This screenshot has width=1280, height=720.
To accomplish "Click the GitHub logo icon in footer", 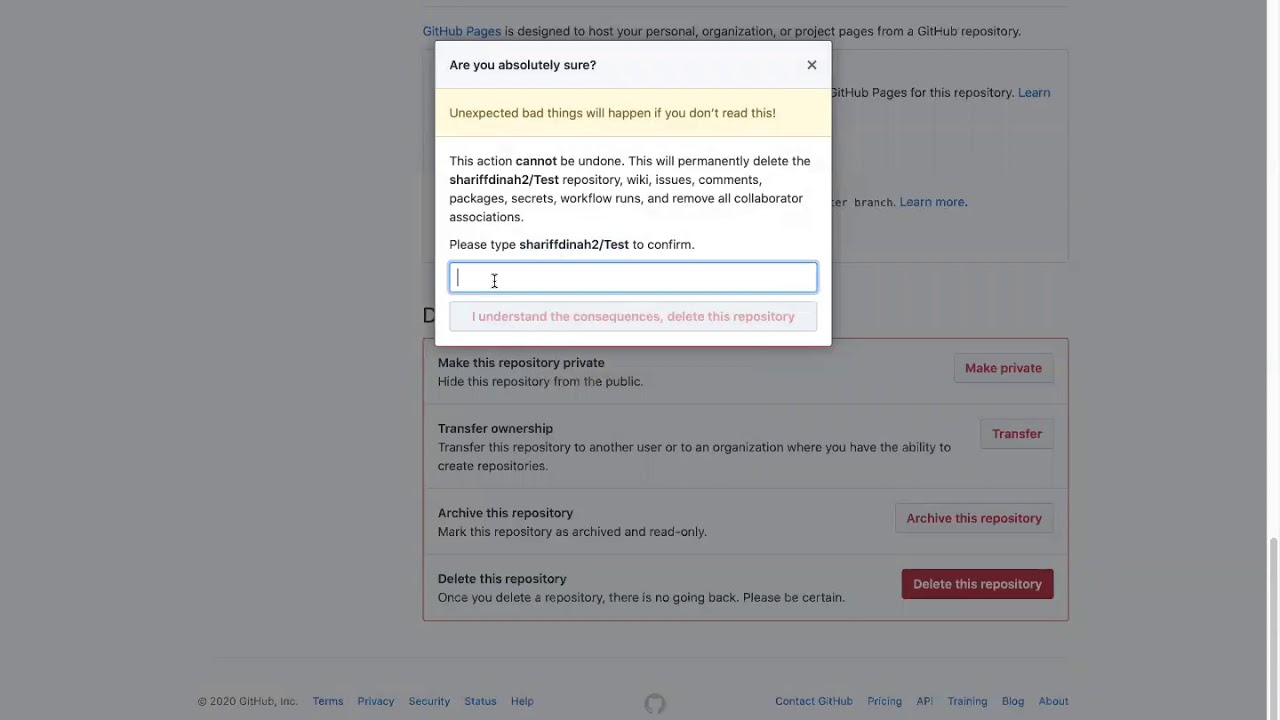I will pyautogui.click(x=655, y=704).
